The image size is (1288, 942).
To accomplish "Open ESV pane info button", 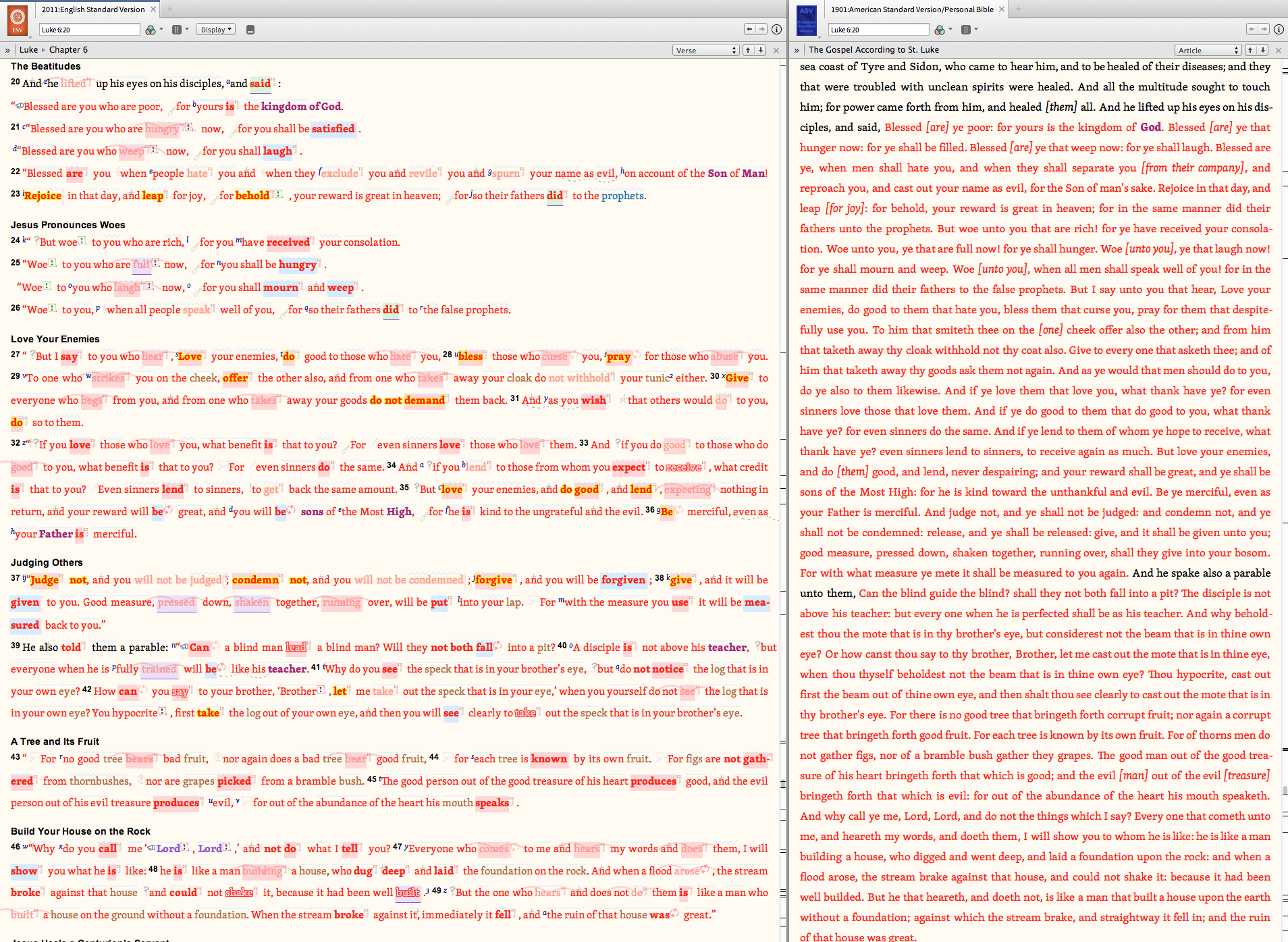I will (x=776, y=29).
